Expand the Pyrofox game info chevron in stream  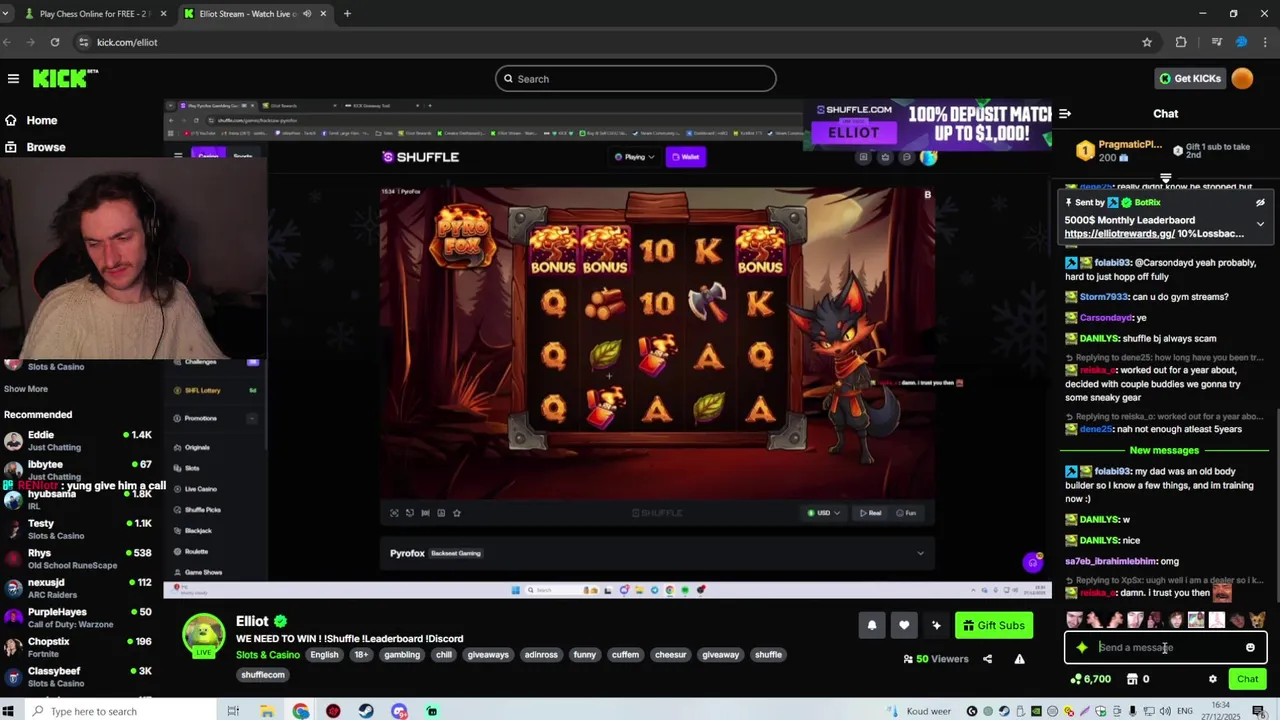click(x=920, y=553)
